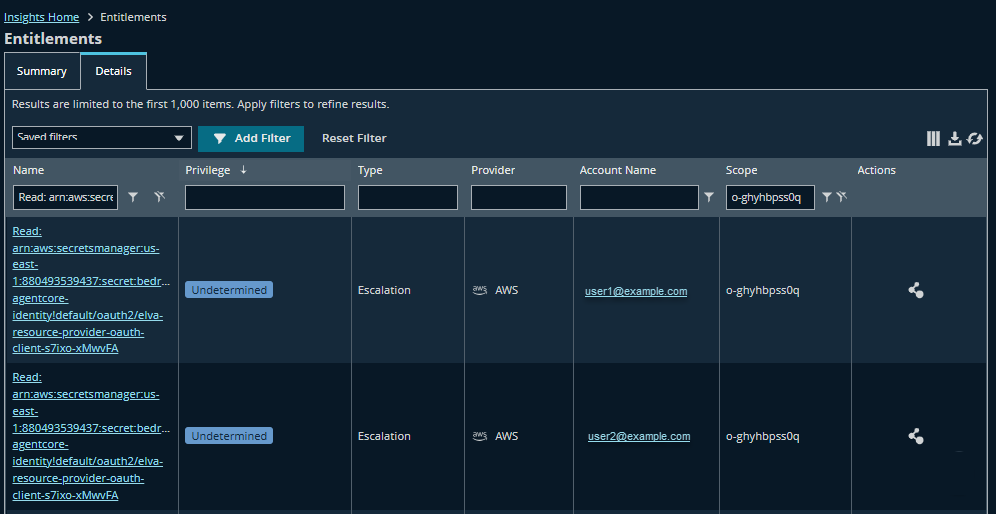Focus the Scope filter input with o-ghyhbpss0q
This screenshot has width=996, height=514.
pos(771,198)
